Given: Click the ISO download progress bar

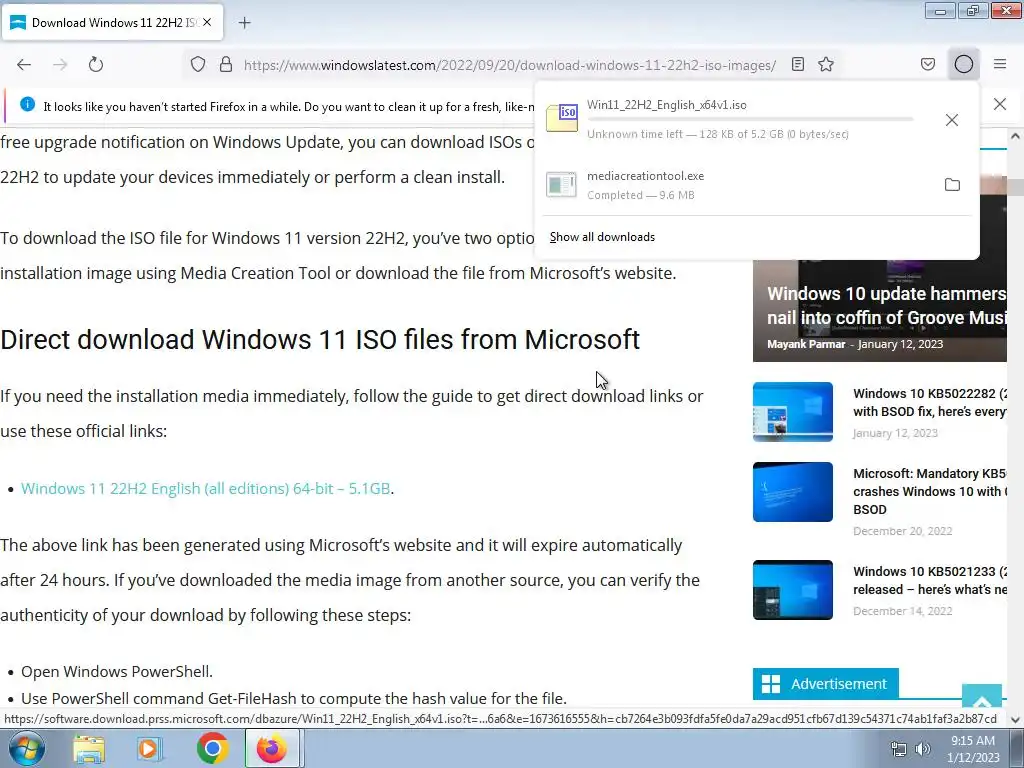Looking at the screenshot, I should (750, 120).
